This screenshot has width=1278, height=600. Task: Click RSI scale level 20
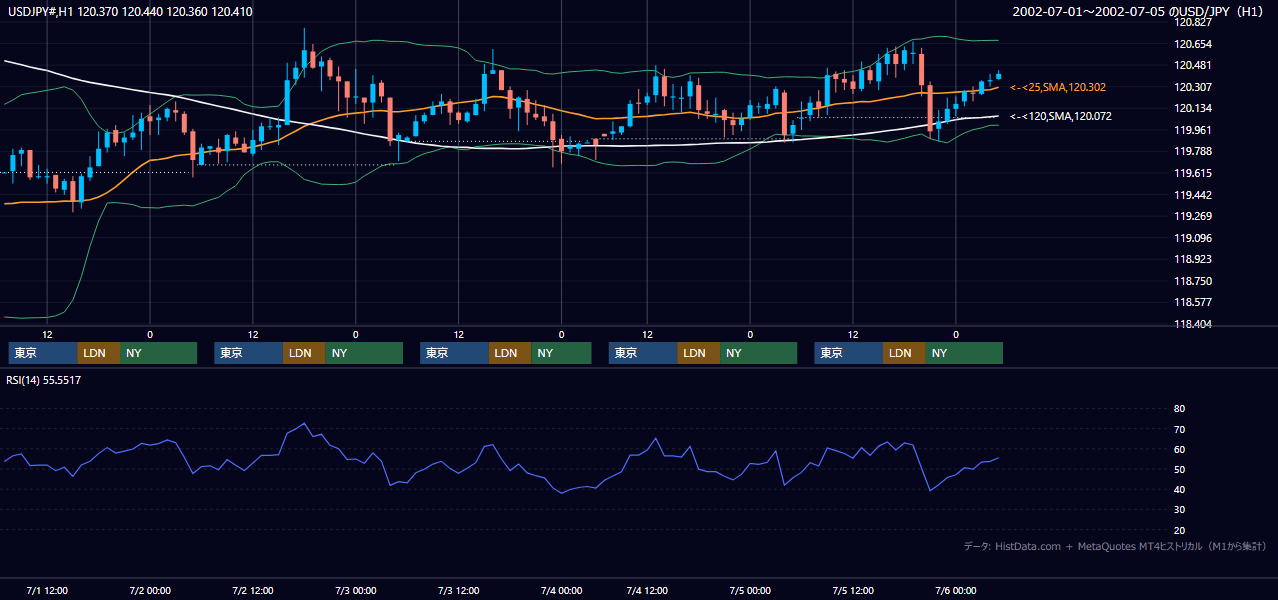coord(1179,530)
